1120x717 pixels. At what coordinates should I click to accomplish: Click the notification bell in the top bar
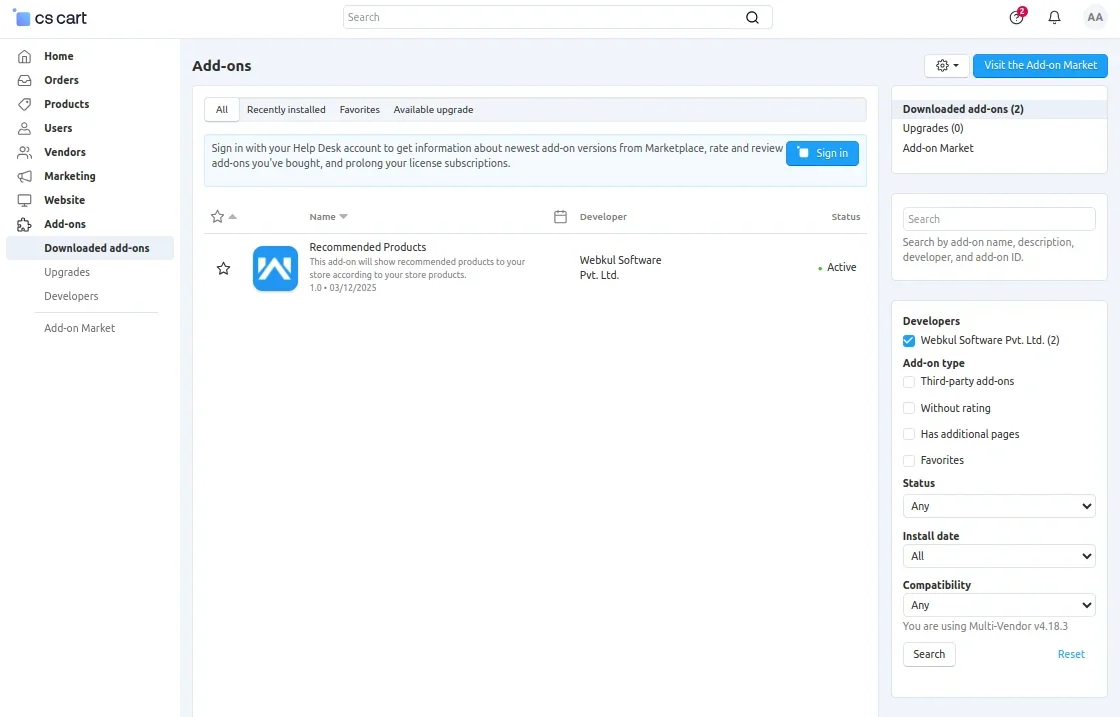point(1054,17)
